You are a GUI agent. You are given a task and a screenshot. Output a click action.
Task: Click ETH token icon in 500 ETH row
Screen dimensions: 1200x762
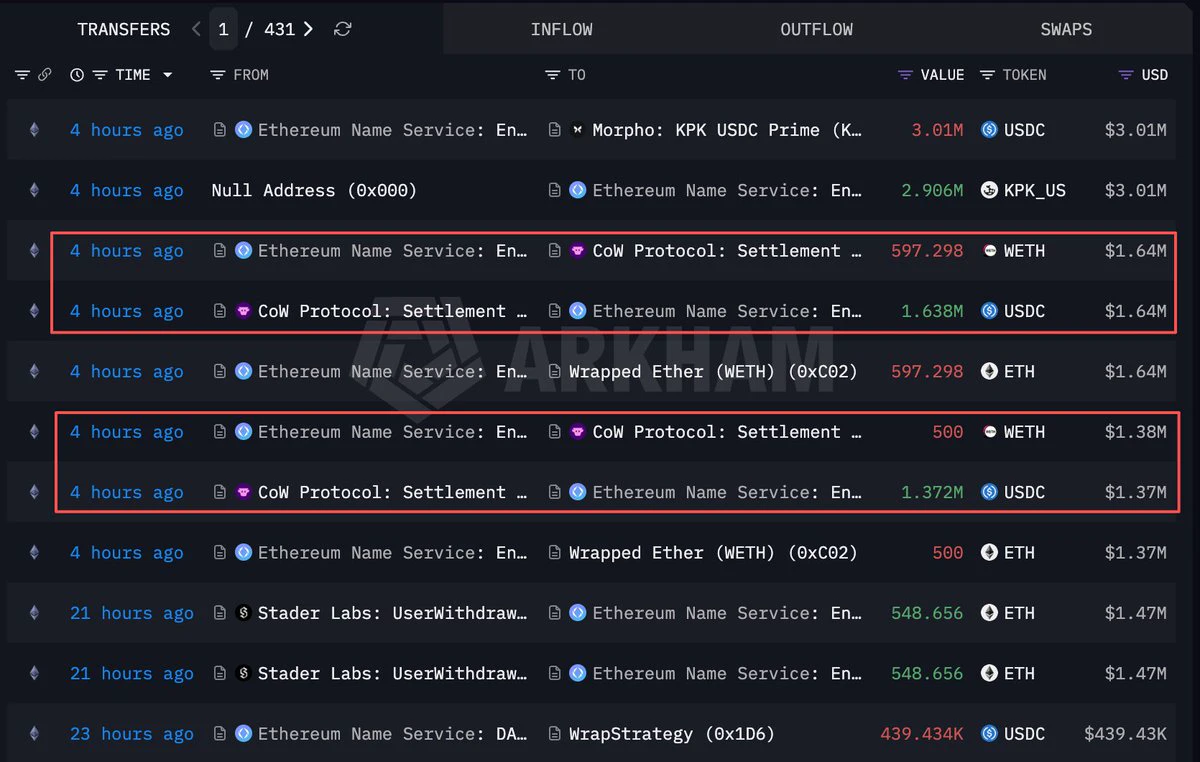(x=989, y=553)
